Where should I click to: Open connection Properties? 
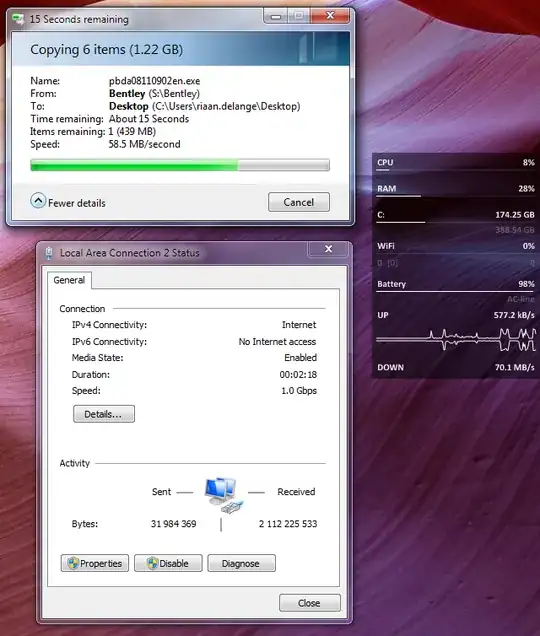click(x=95, y=563)
